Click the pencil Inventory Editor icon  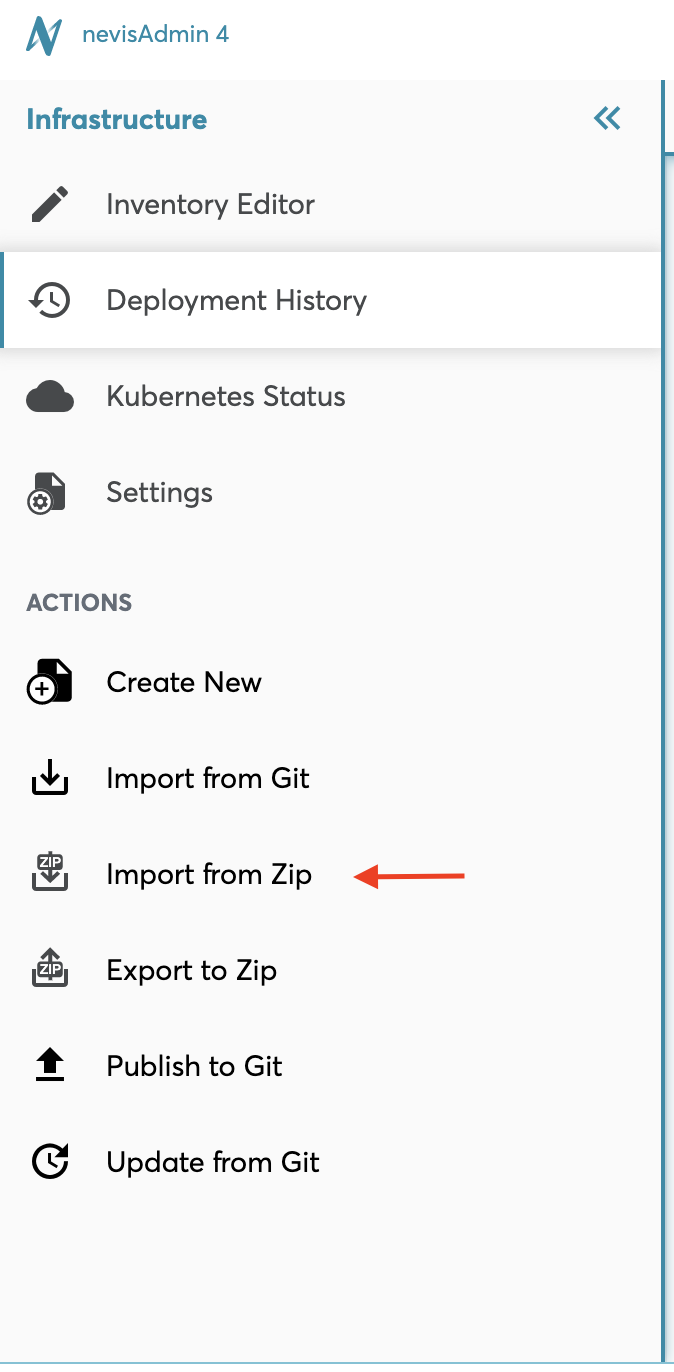[49, 205]
